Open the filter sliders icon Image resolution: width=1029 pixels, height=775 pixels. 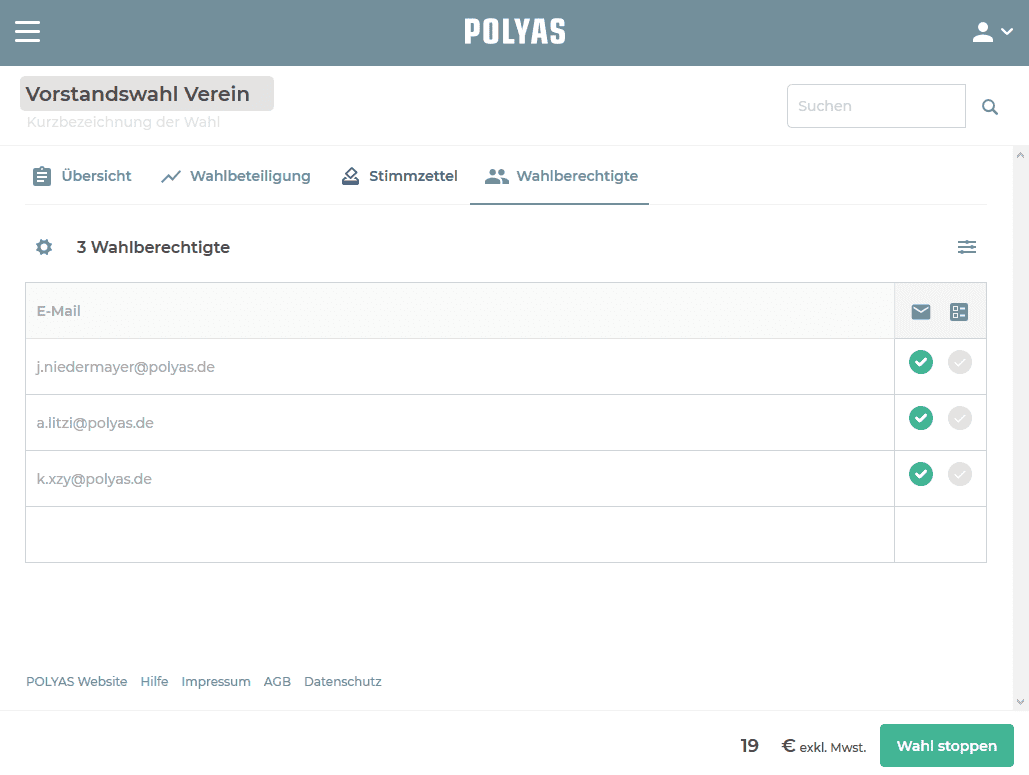(967, 247)
